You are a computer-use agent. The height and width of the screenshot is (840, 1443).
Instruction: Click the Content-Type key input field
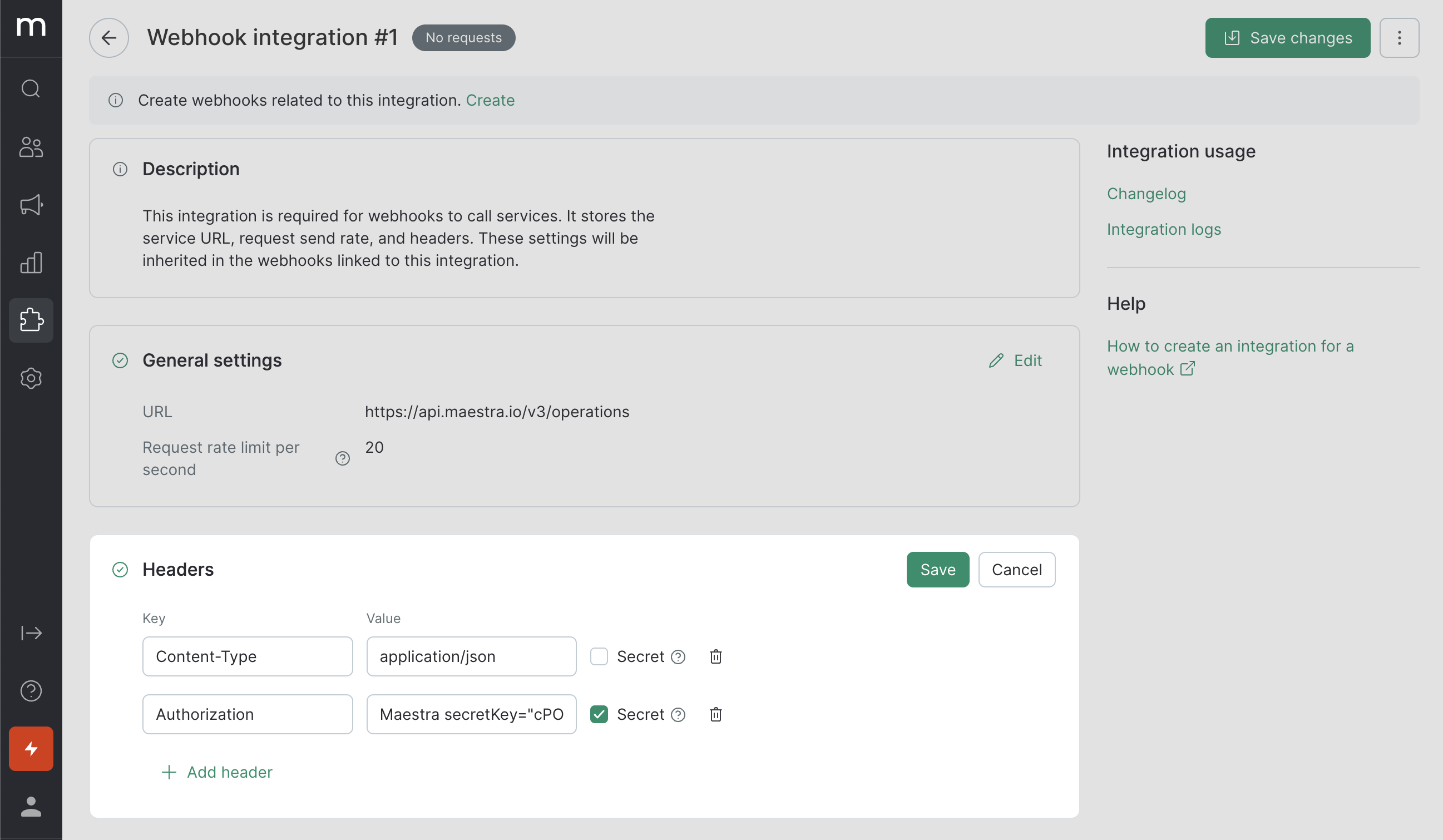[248, 657]
